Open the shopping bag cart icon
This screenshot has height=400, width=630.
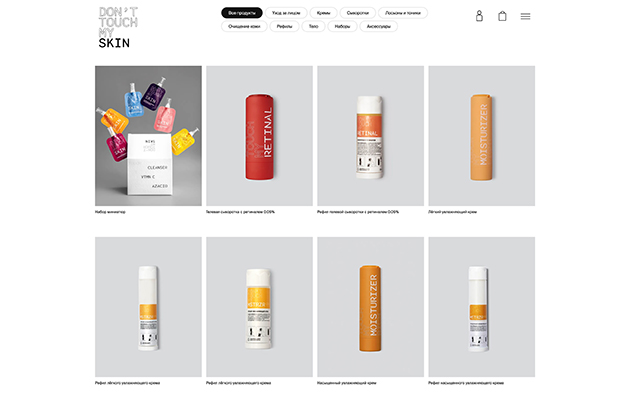click(502, 16)
